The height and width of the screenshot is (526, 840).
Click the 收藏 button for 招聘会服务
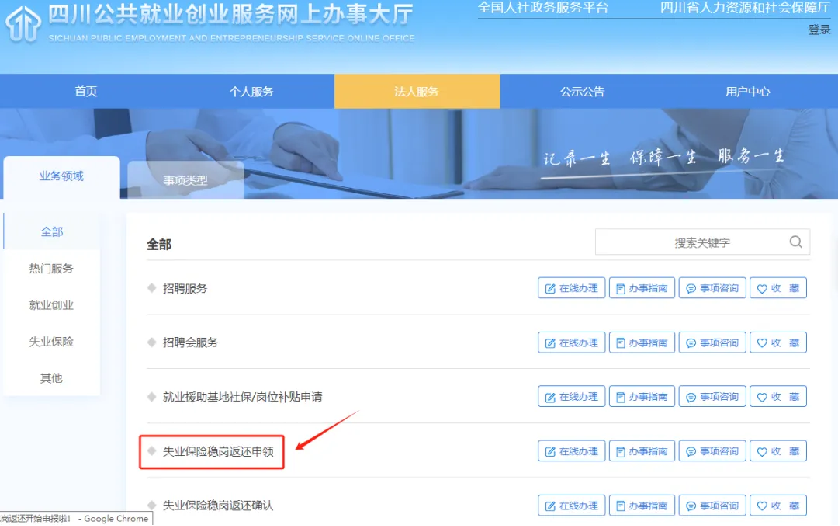(778, 343)
